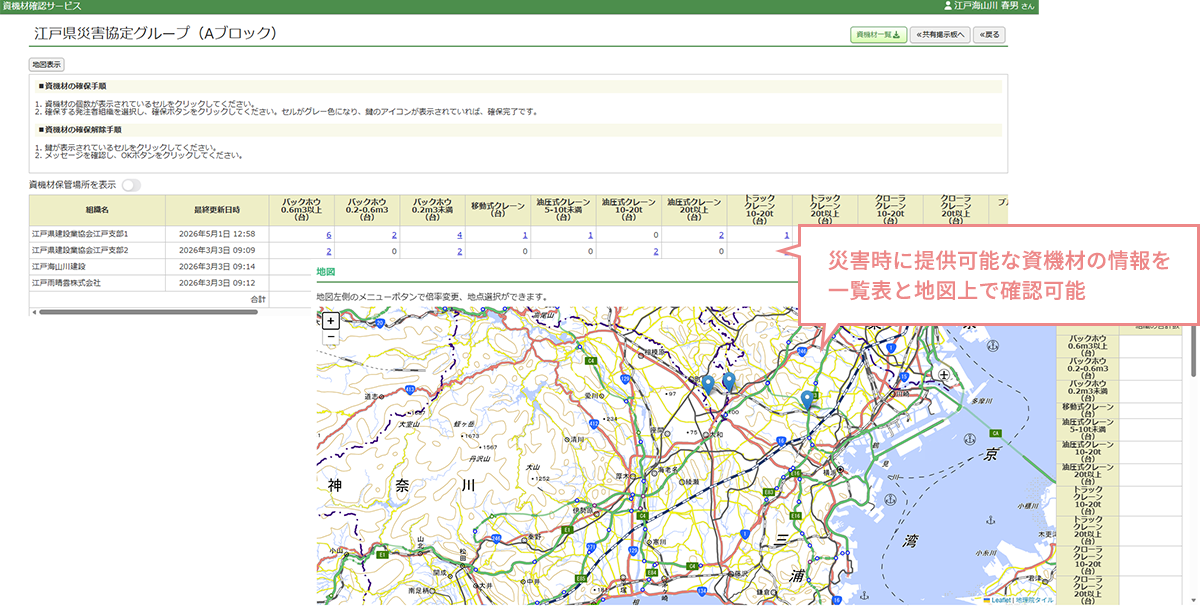Zoom in the map with plus button

pyautogui.click(x=331, y=321)
